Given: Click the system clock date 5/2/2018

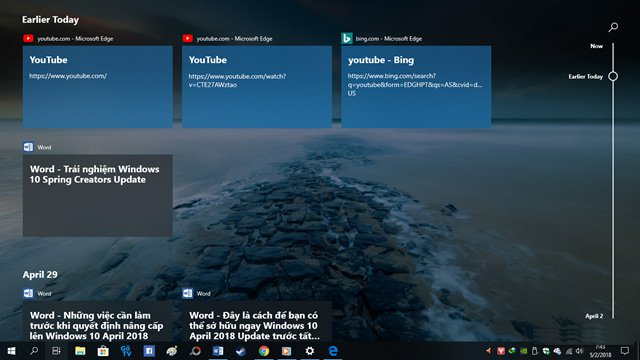Looking at the screenshot, I should [x=600, y=355].
